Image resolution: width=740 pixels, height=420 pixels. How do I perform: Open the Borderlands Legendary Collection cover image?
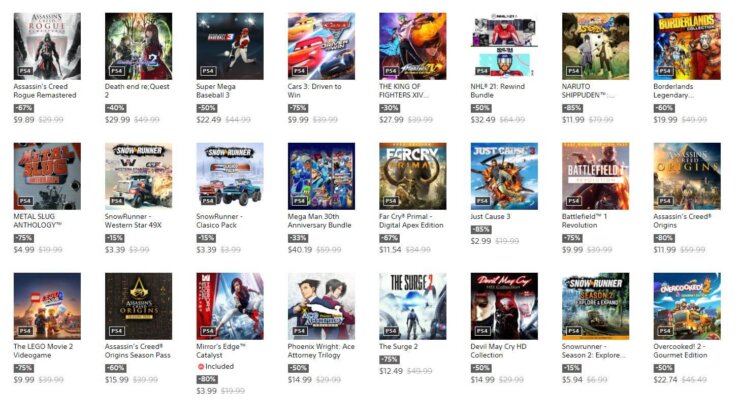(687, 46)
